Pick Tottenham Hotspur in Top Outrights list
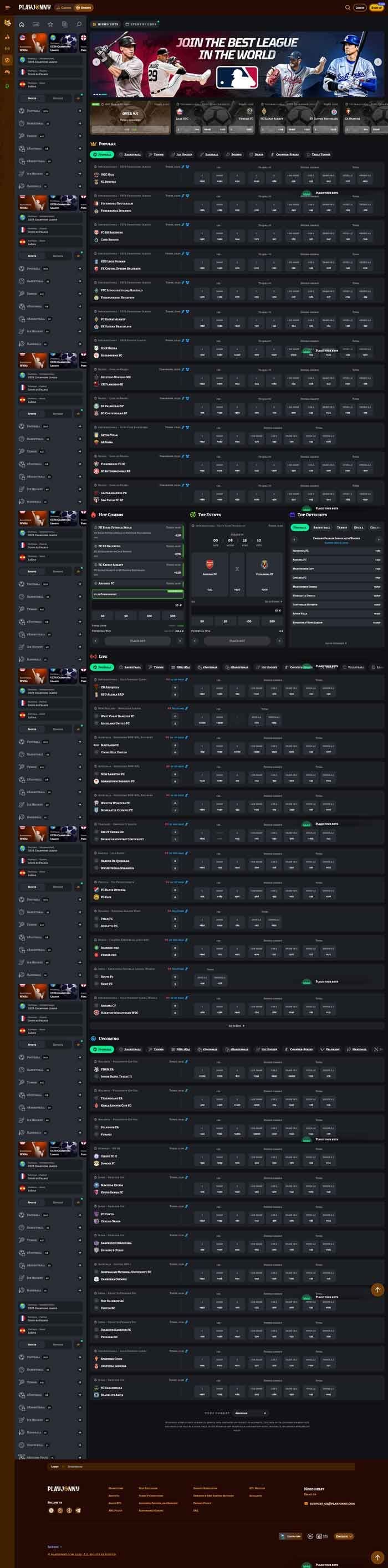 [x=336, y=604]
